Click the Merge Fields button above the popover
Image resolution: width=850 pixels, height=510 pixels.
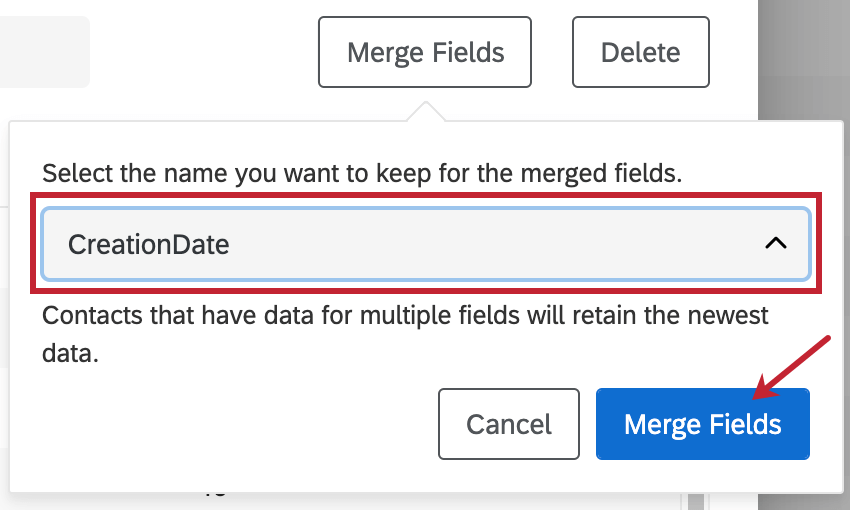[425, 52]
